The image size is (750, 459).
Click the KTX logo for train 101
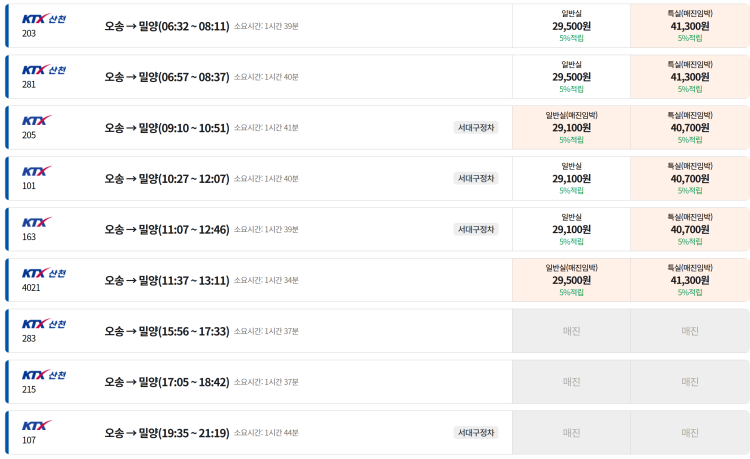click(37, 171)
